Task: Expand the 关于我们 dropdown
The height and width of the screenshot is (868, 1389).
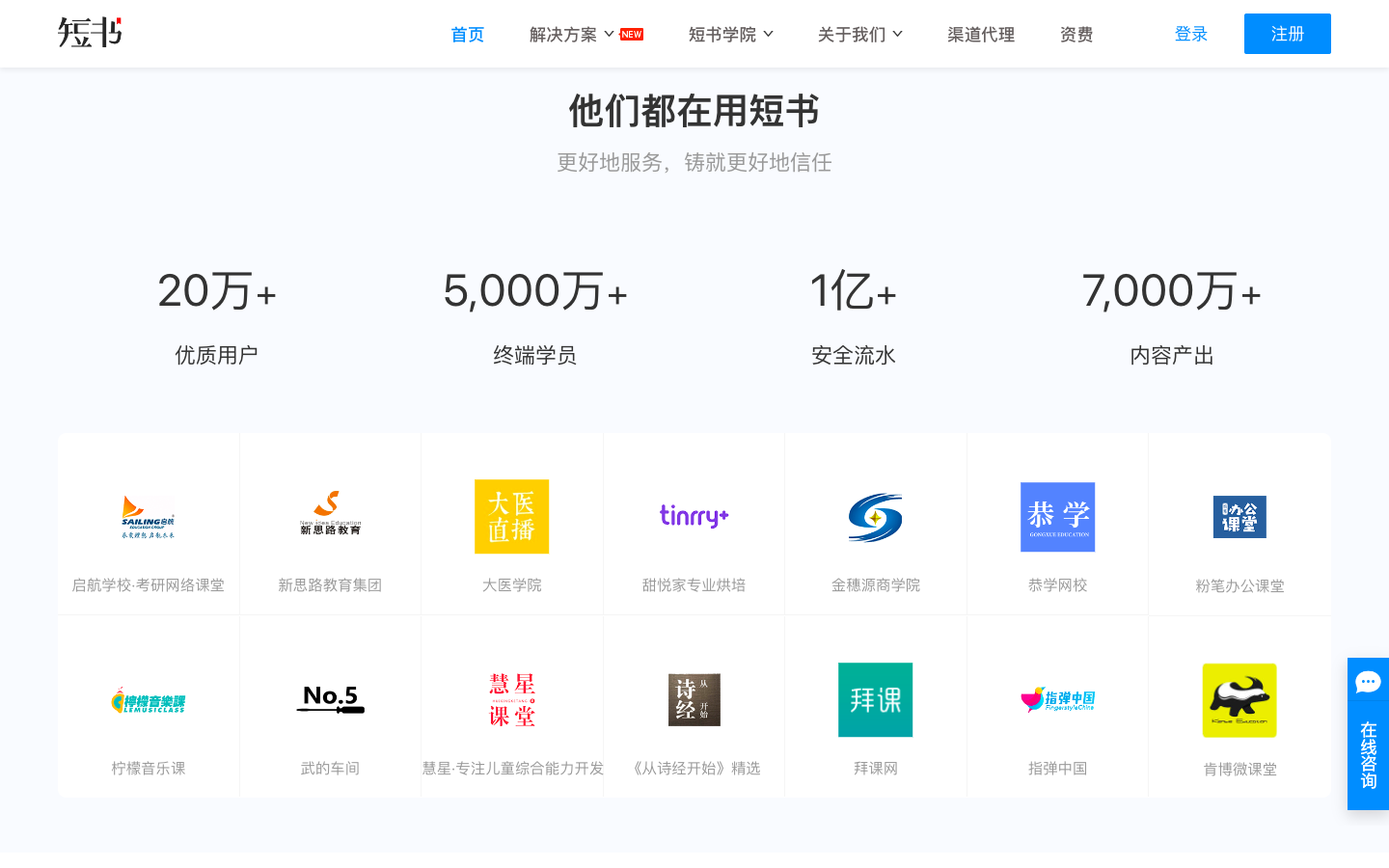Action: (853, 34)
